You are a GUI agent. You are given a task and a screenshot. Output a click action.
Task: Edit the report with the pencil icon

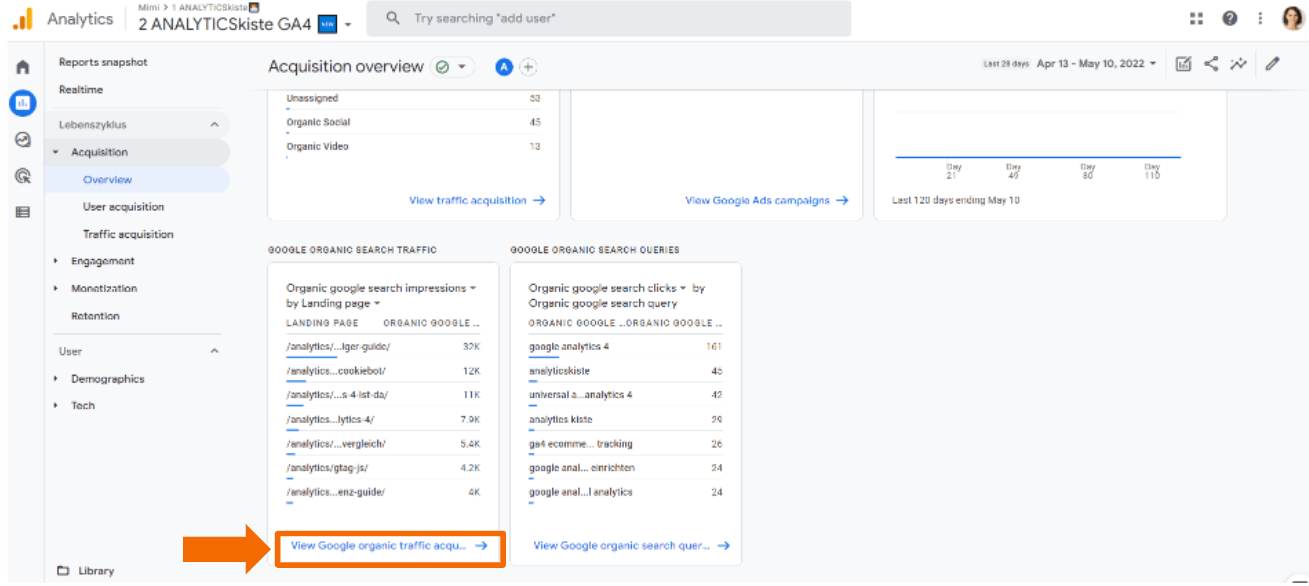(x=1272, y=63)
